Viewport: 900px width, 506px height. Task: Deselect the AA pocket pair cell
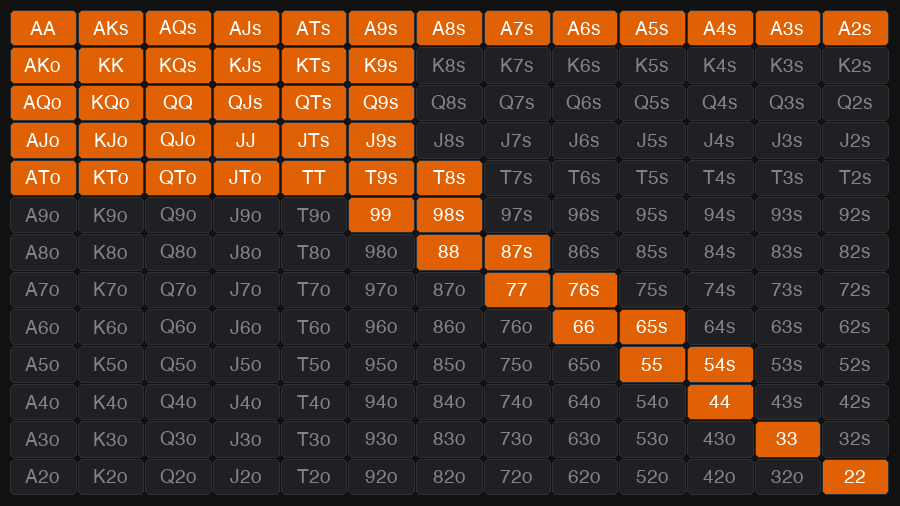point(43,28)
